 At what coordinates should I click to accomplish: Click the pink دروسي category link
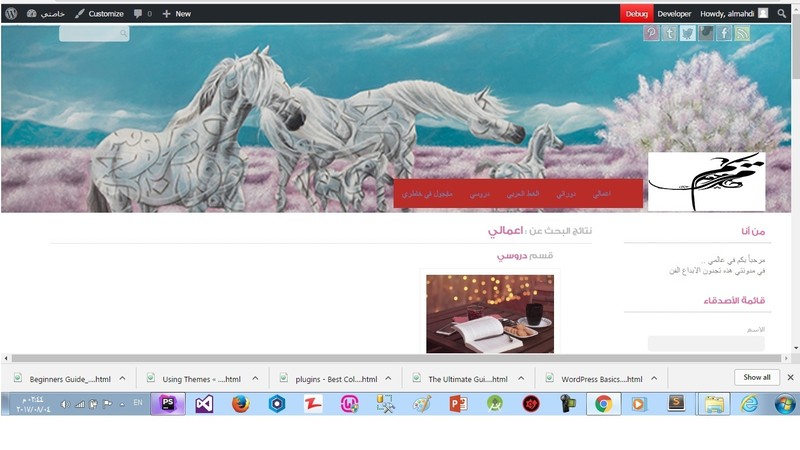coord(512,256)
